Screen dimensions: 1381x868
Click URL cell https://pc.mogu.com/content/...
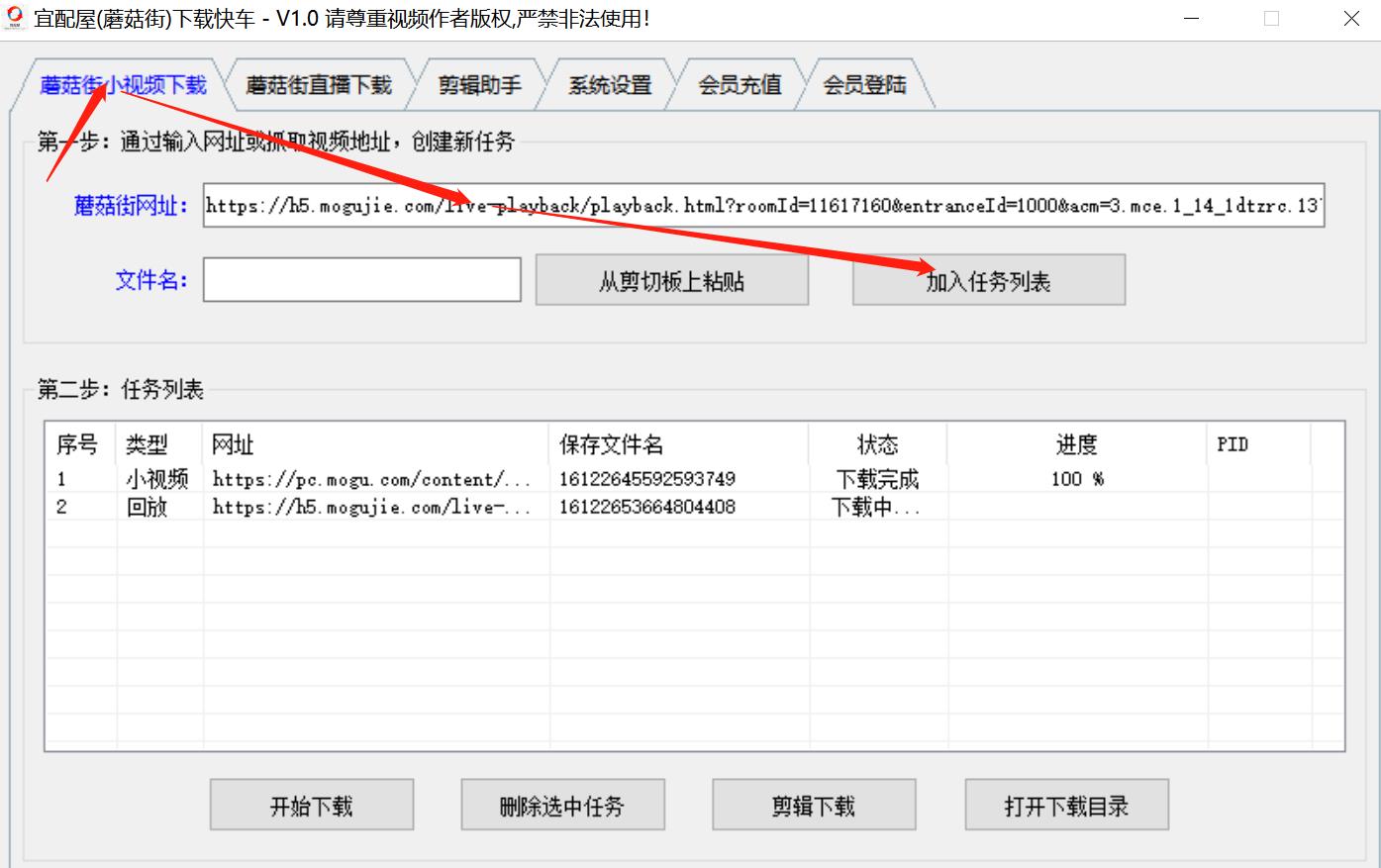pyautogui.click(x=372, y=479)
